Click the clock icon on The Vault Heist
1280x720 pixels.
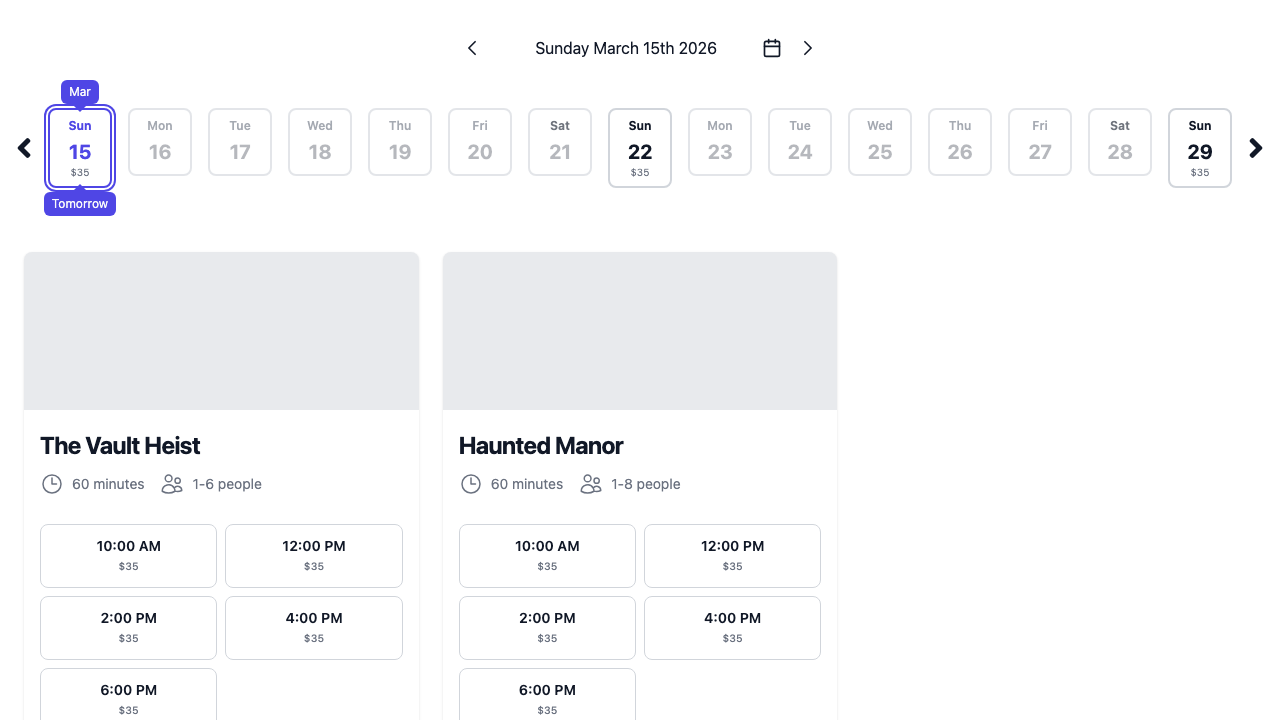(52, 484)
